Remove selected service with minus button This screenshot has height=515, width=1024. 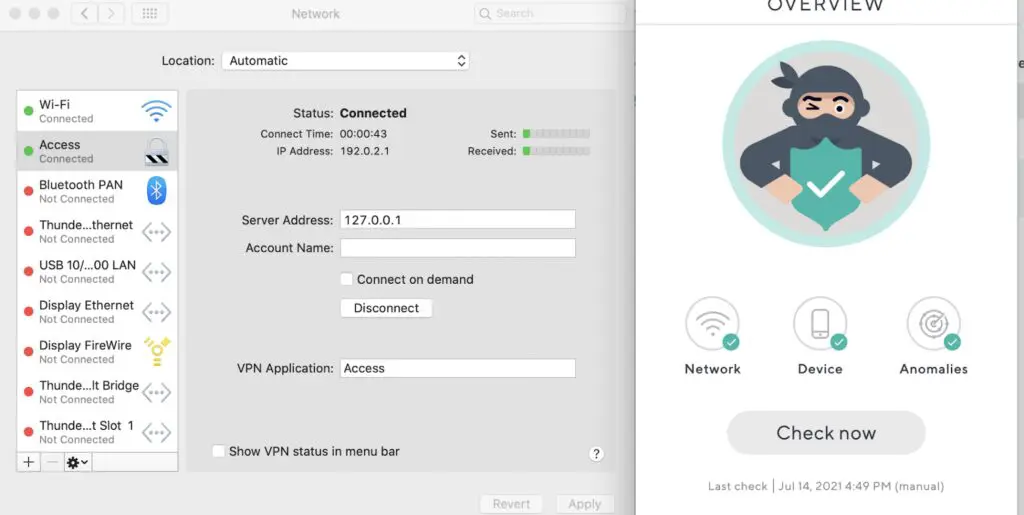pyautogui.click(x=53, y=462)
